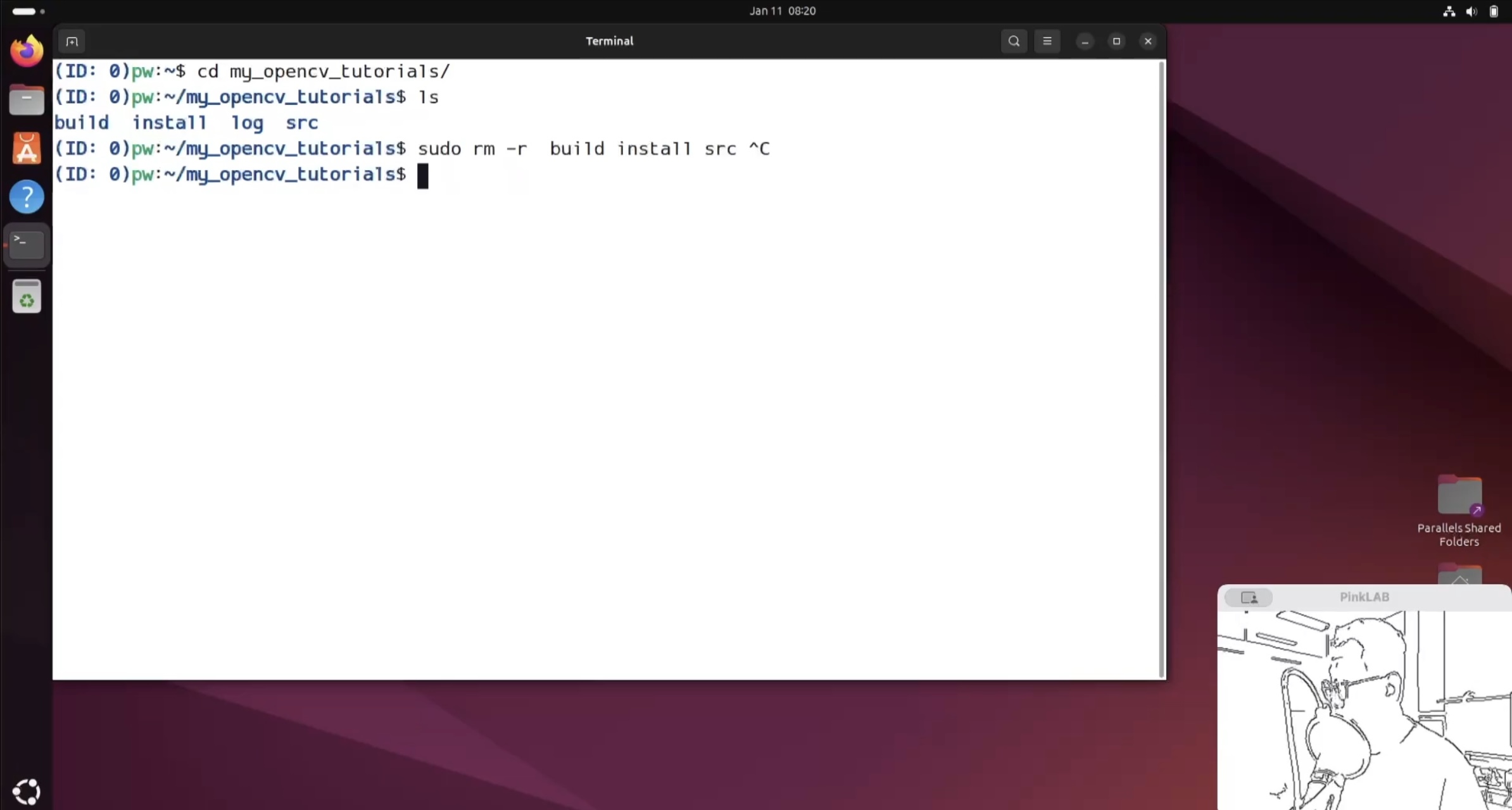Click the volume speaker indicator

tap(1471, 11)
